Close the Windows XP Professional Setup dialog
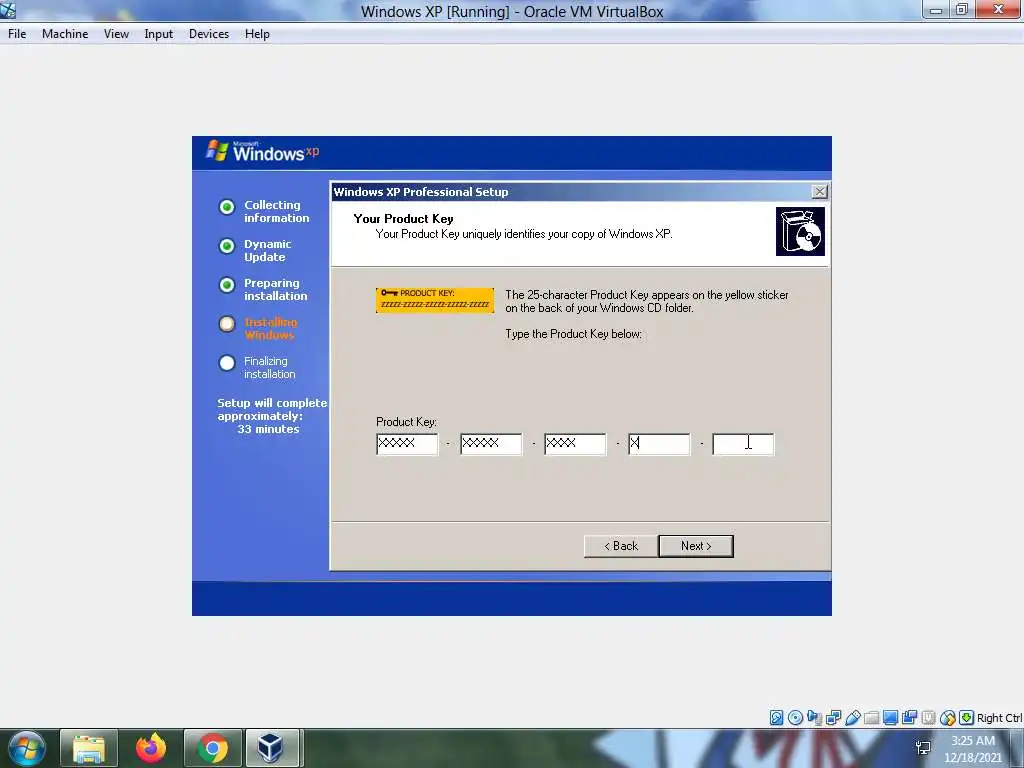Viewport: 1024px width, 768px height. click(820, 191)
